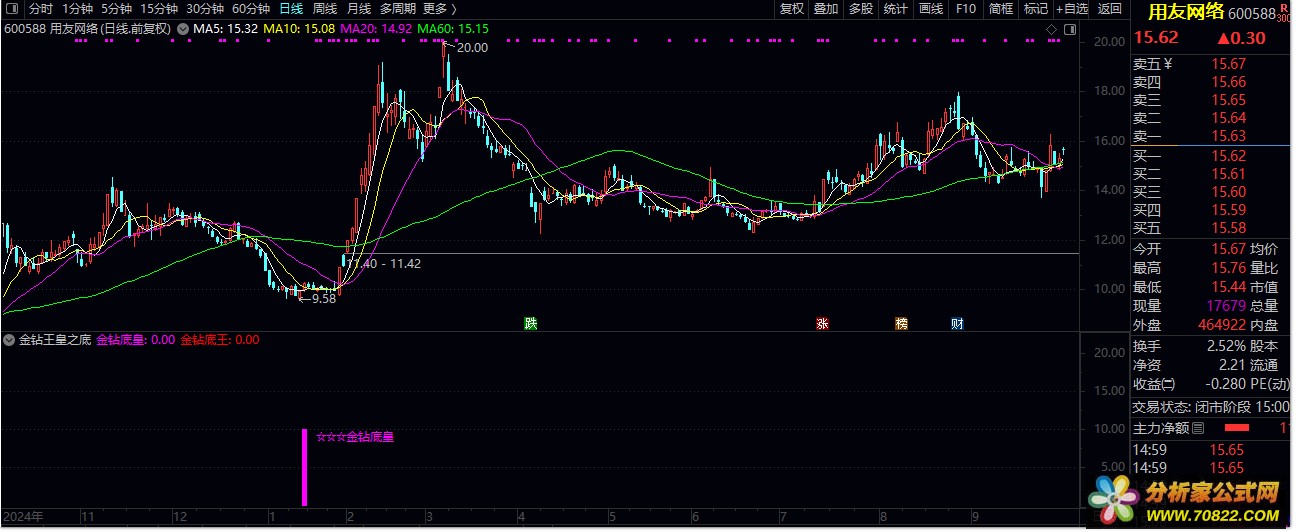Click +自选 to add to watchlist
Screen dimensions: 1296x532
click(x=1072, y=9)
